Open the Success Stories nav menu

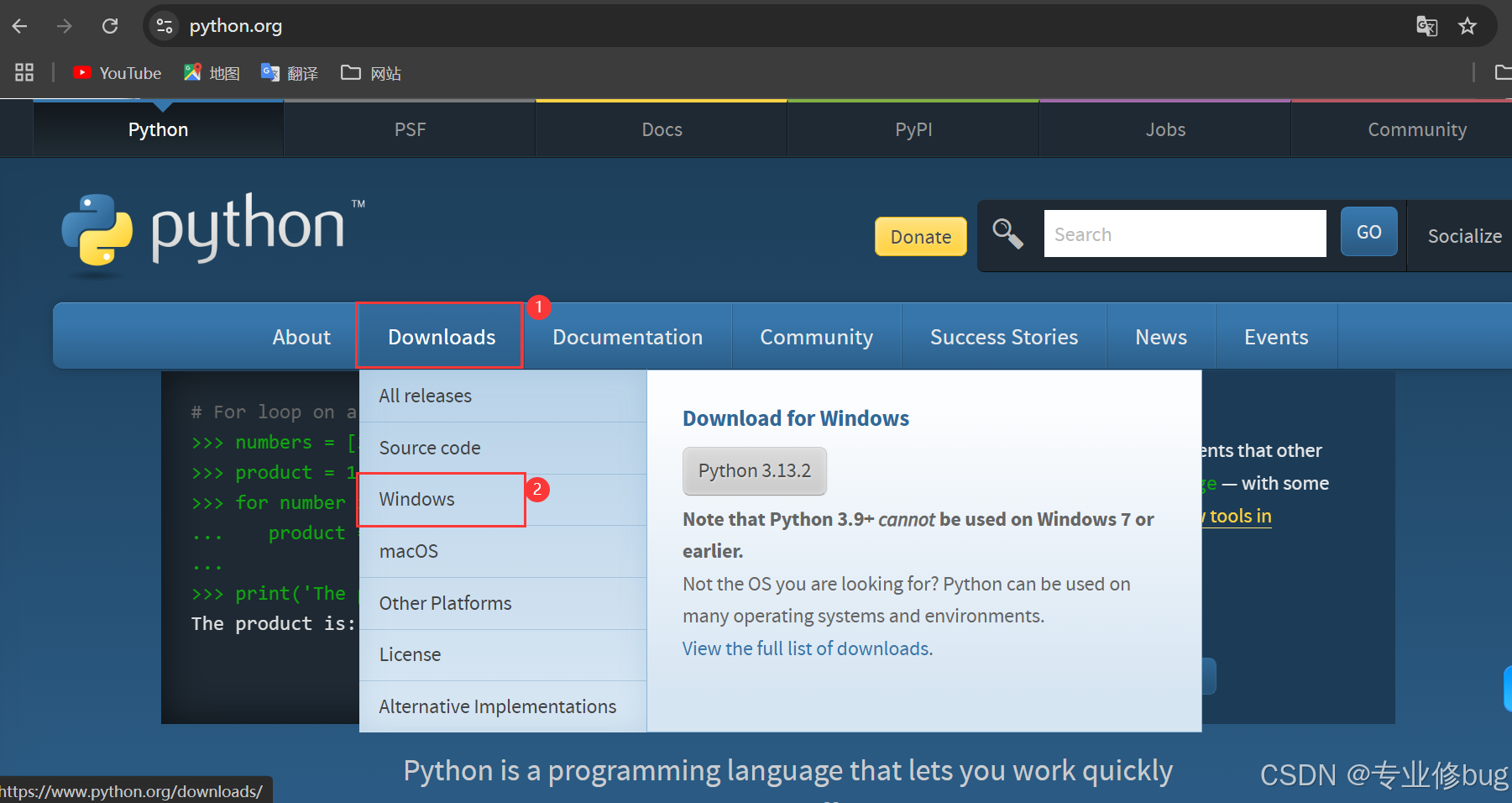(x=1004, y=337)
